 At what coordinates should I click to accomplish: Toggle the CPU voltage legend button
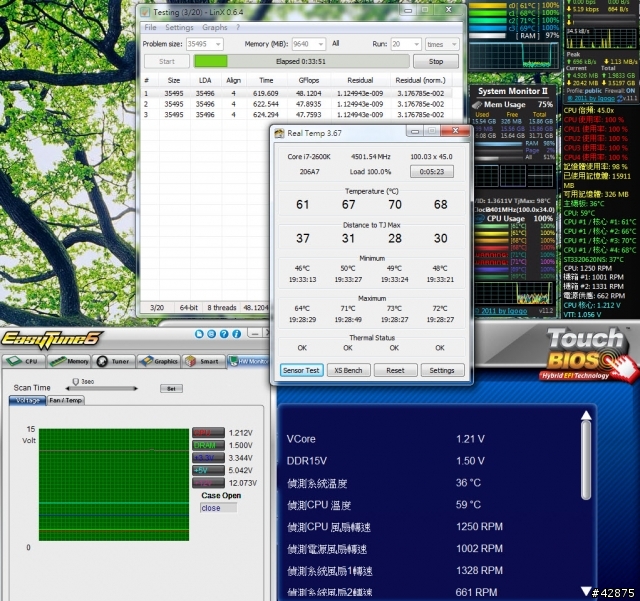(208, 433)
